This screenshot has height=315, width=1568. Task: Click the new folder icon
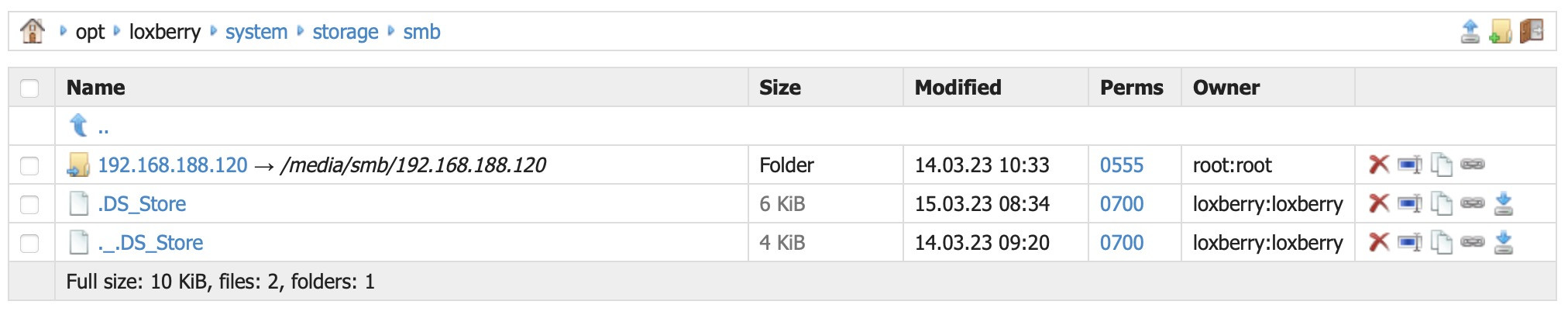(1501, 31)
